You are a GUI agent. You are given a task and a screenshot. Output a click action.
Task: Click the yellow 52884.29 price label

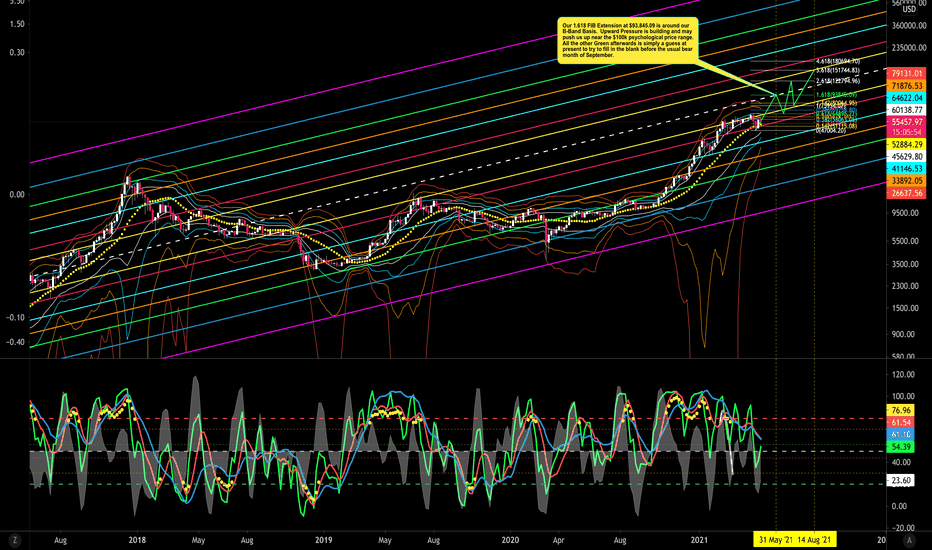click(906, 144)
